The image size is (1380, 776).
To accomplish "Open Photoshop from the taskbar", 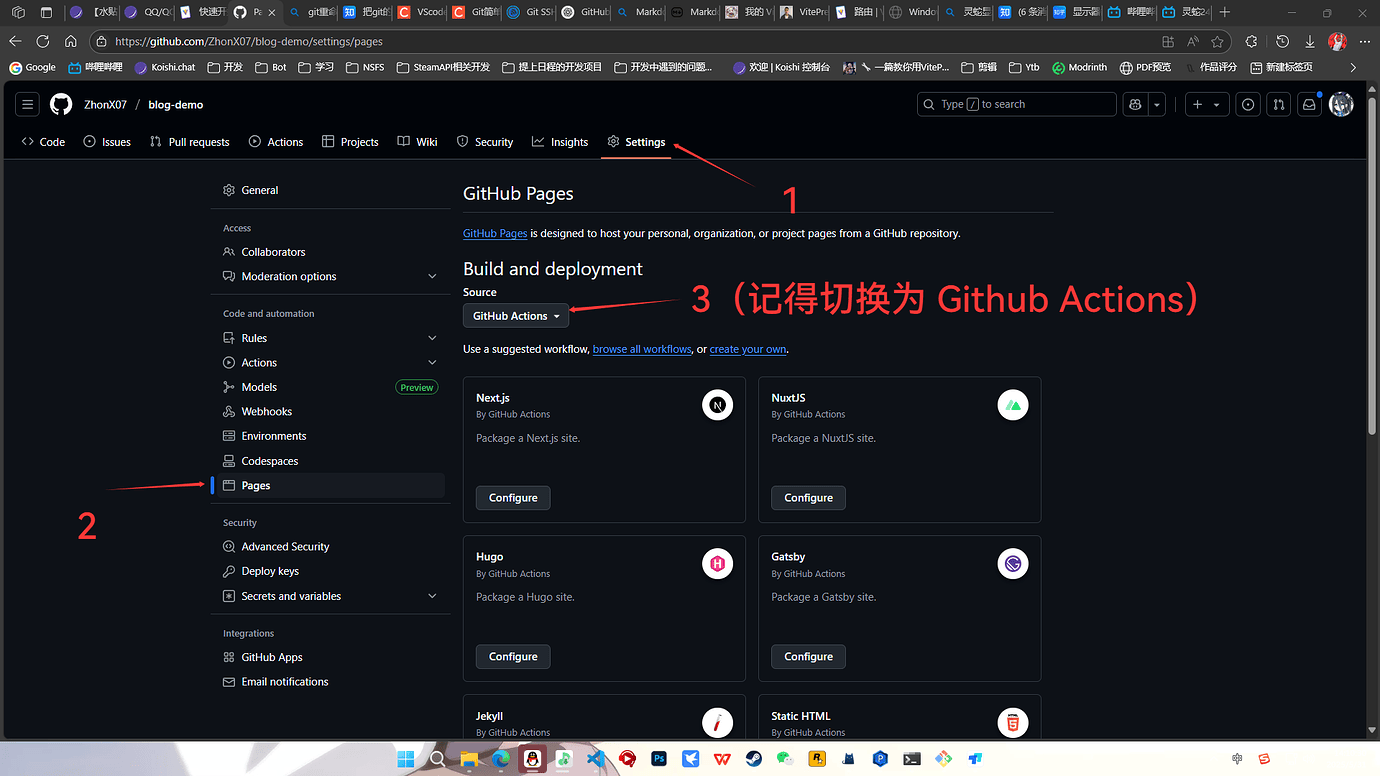I will [659, 759].
